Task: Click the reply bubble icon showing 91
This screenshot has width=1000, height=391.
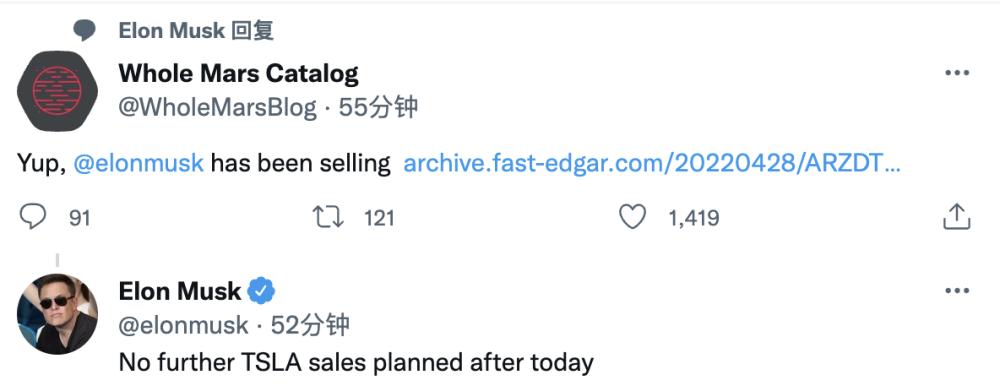Action: (33, 218)
